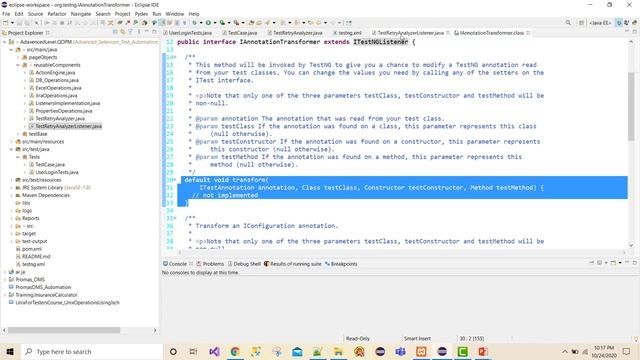Collapse the src/main/java folder
This screenshot has width=640, height=360.
click(x=11, y=50)
